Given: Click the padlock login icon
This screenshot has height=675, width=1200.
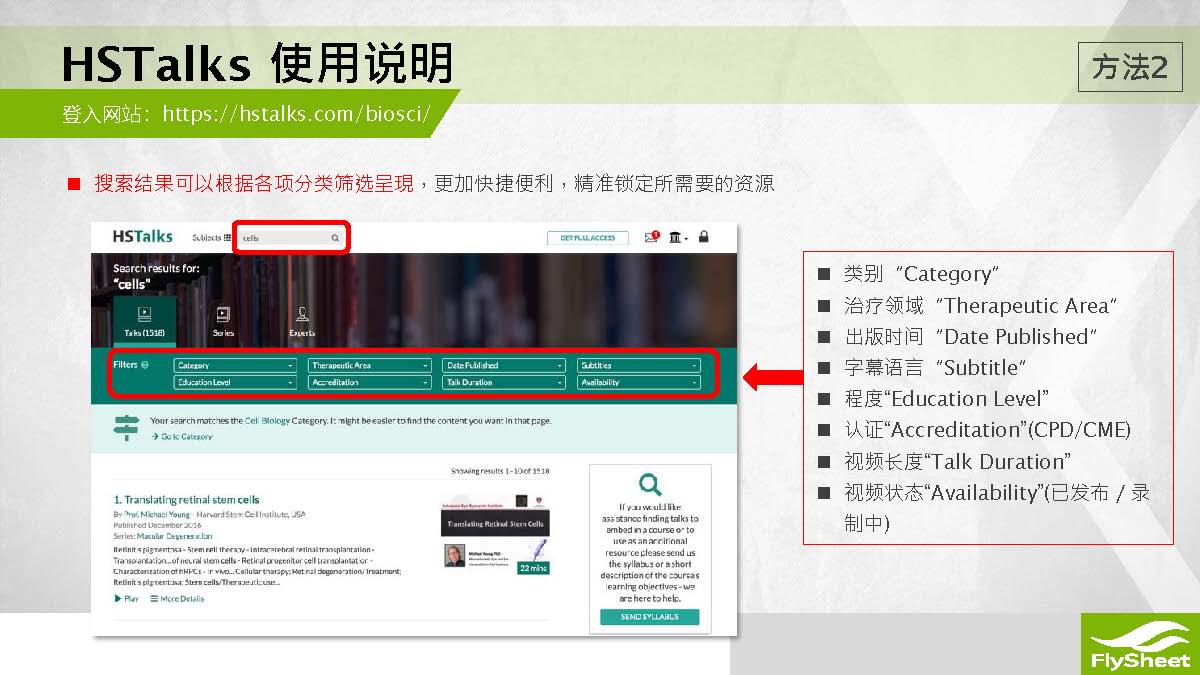Looking at the screenshot, I should tap(704, 237).
